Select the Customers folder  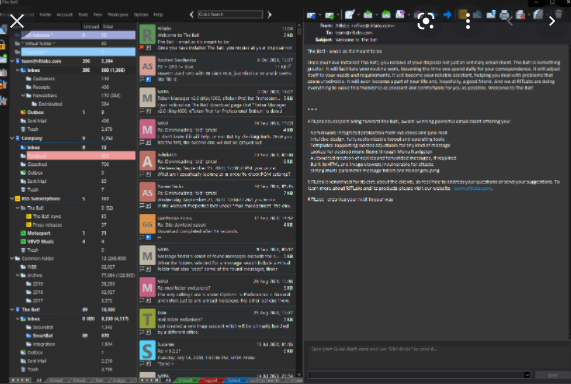[43, 79]
